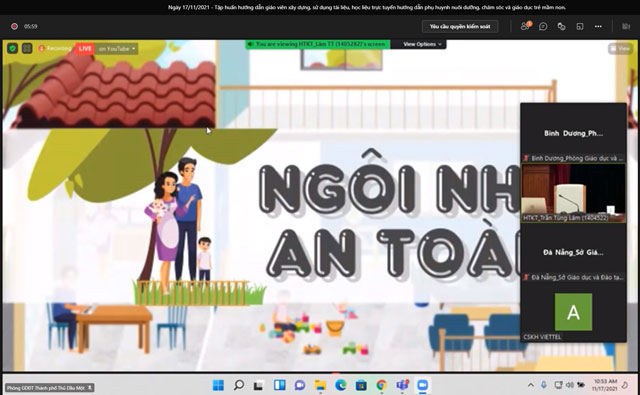The height and width of the screenshot is (395, 640).
Task: Open Microsoft Store from taskbar
Action: [x=361, y=385]
